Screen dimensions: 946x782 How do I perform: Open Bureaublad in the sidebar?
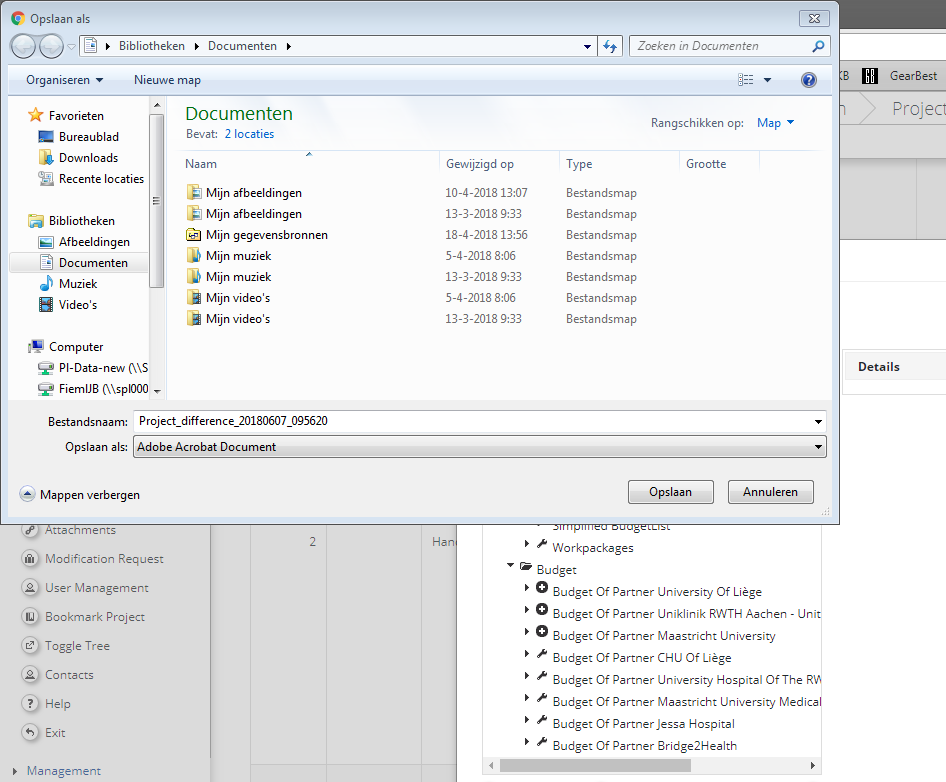[x=88, y=137]
